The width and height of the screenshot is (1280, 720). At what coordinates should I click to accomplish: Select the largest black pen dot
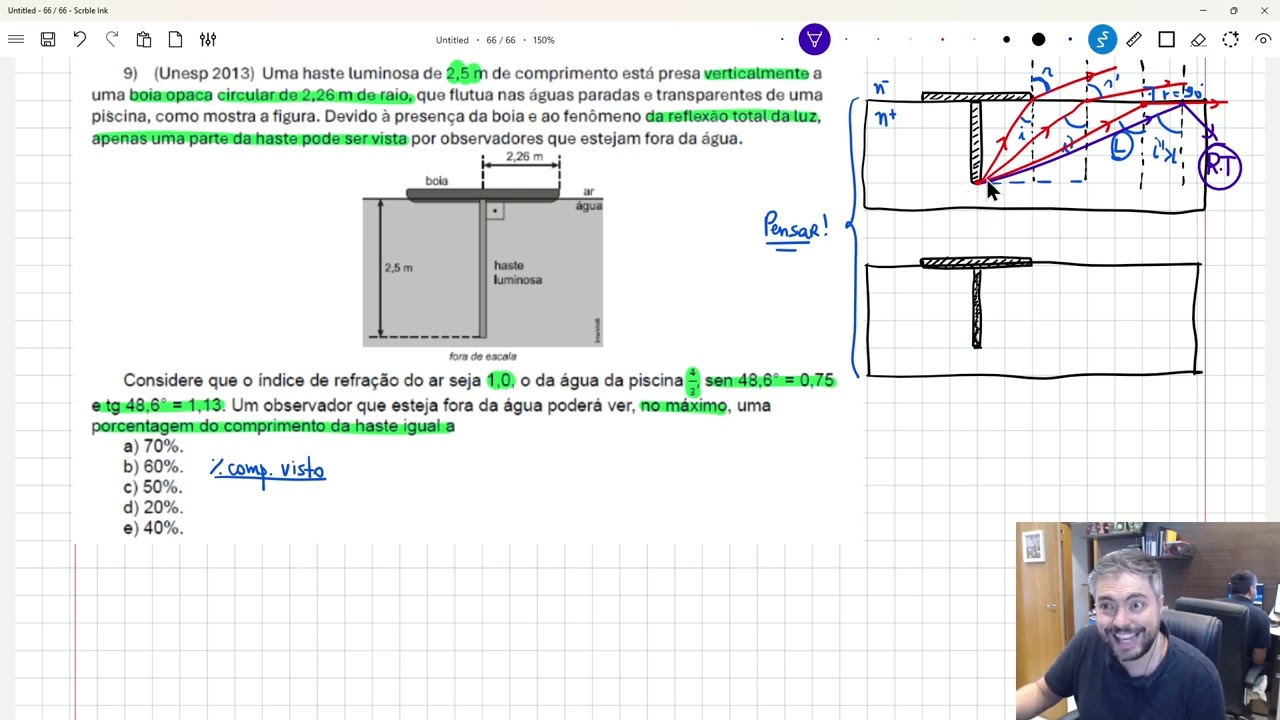pyautogui.click(x=1038, y=40)
